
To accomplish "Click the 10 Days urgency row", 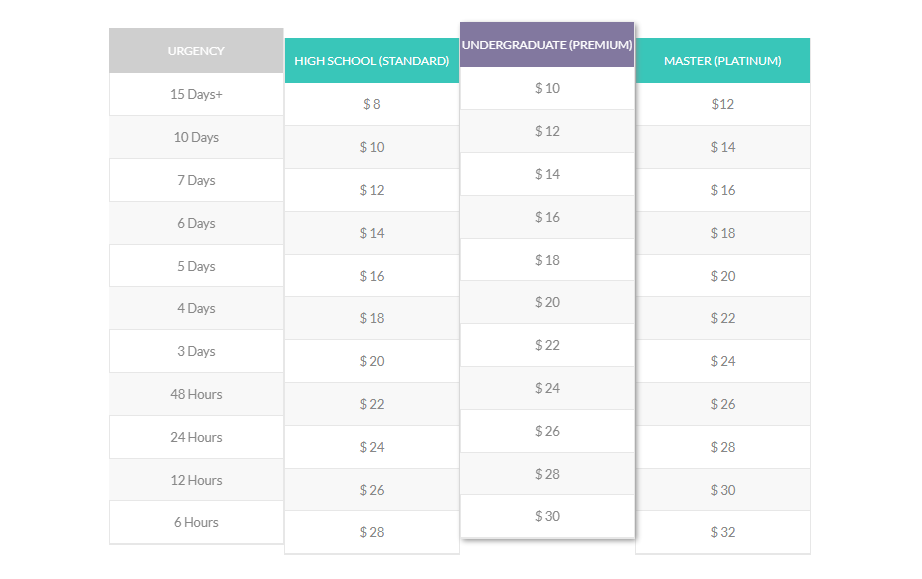I will coord(196,137).
